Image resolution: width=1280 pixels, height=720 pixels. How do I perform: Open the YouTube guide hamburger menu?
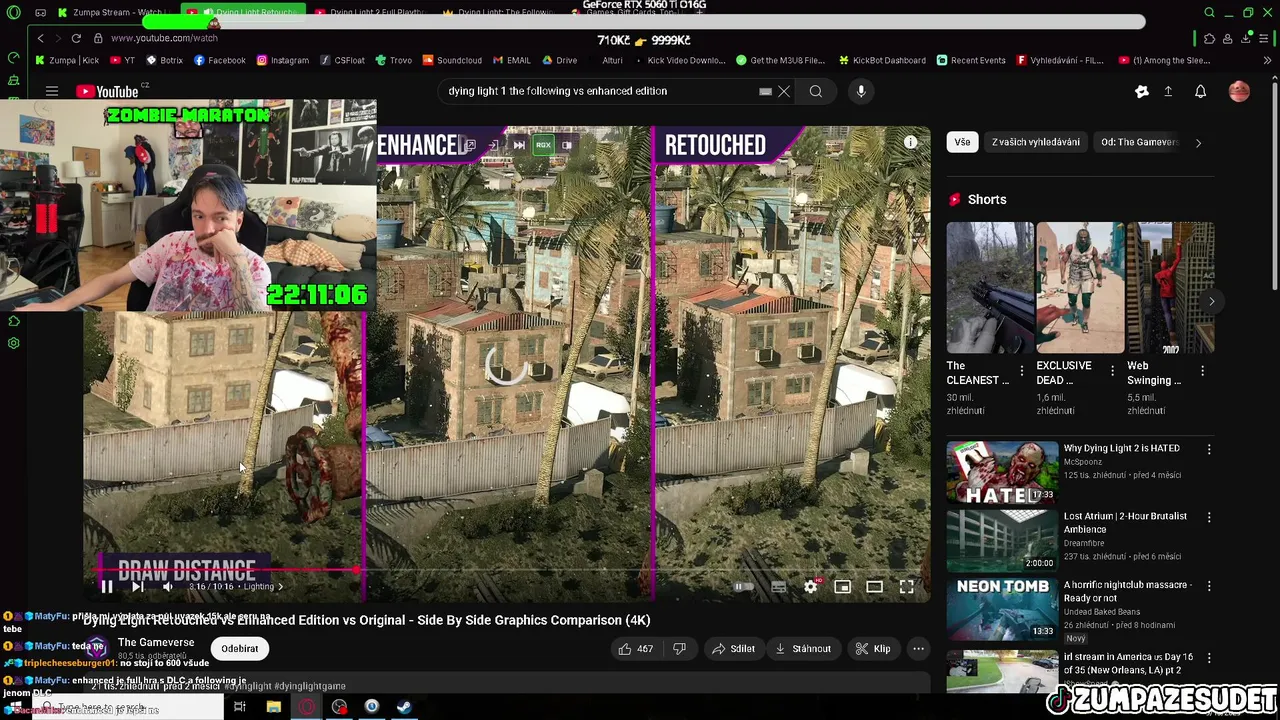coord(51,91)
